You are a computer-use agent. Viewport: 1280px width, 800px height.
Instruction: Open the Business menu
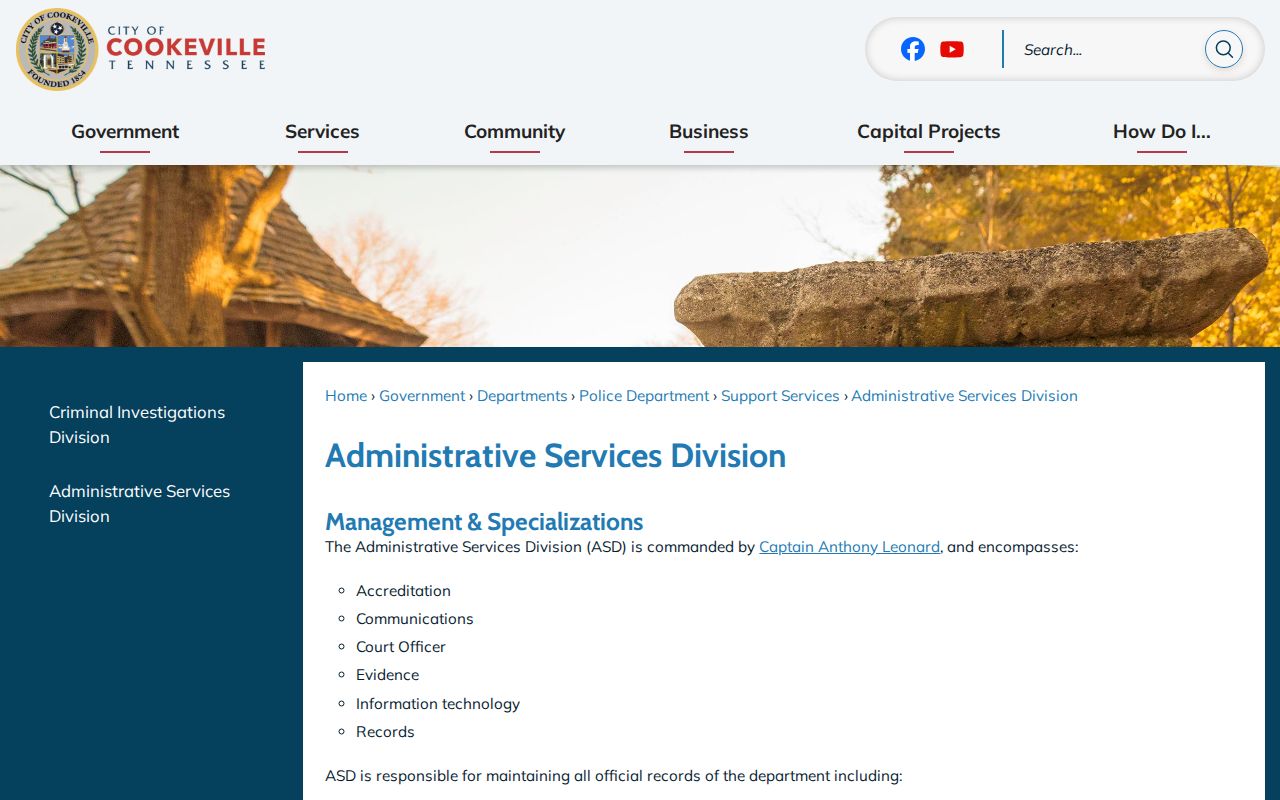coord(708,132)
